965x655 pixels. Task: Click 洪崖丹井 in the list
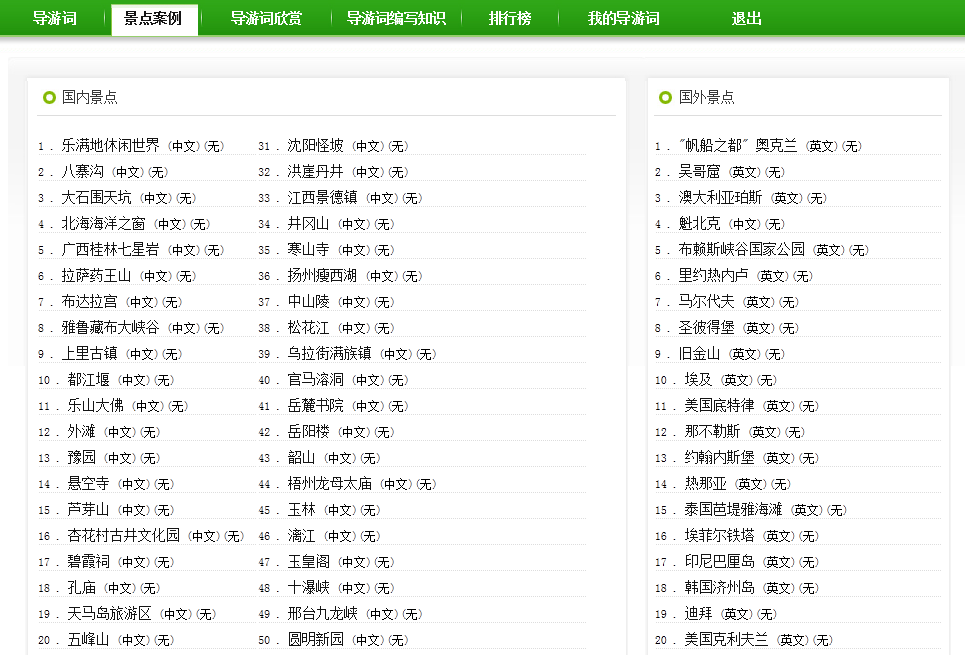pos(316,171)
